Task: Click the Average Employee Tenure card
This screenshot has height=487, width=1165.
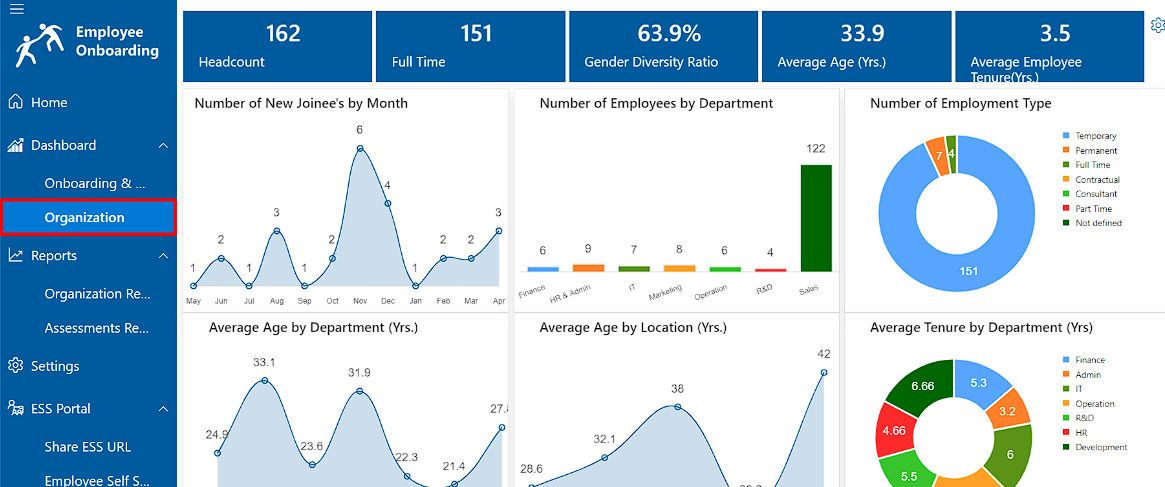Action: [1049, 46]
